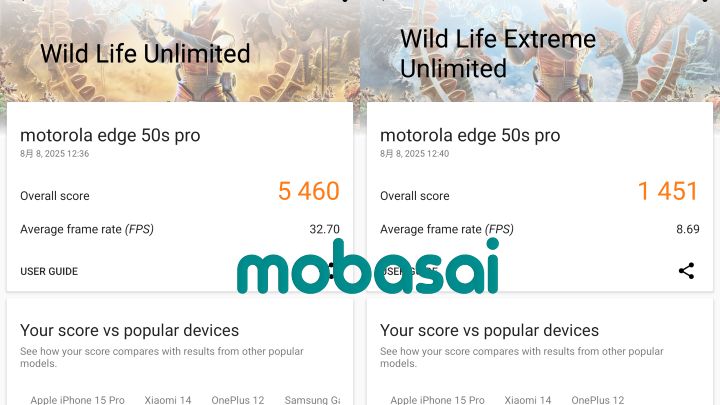Select the Samsung device in left comparison list
This screenshot has width=720, height=405.
click(312, 400)
